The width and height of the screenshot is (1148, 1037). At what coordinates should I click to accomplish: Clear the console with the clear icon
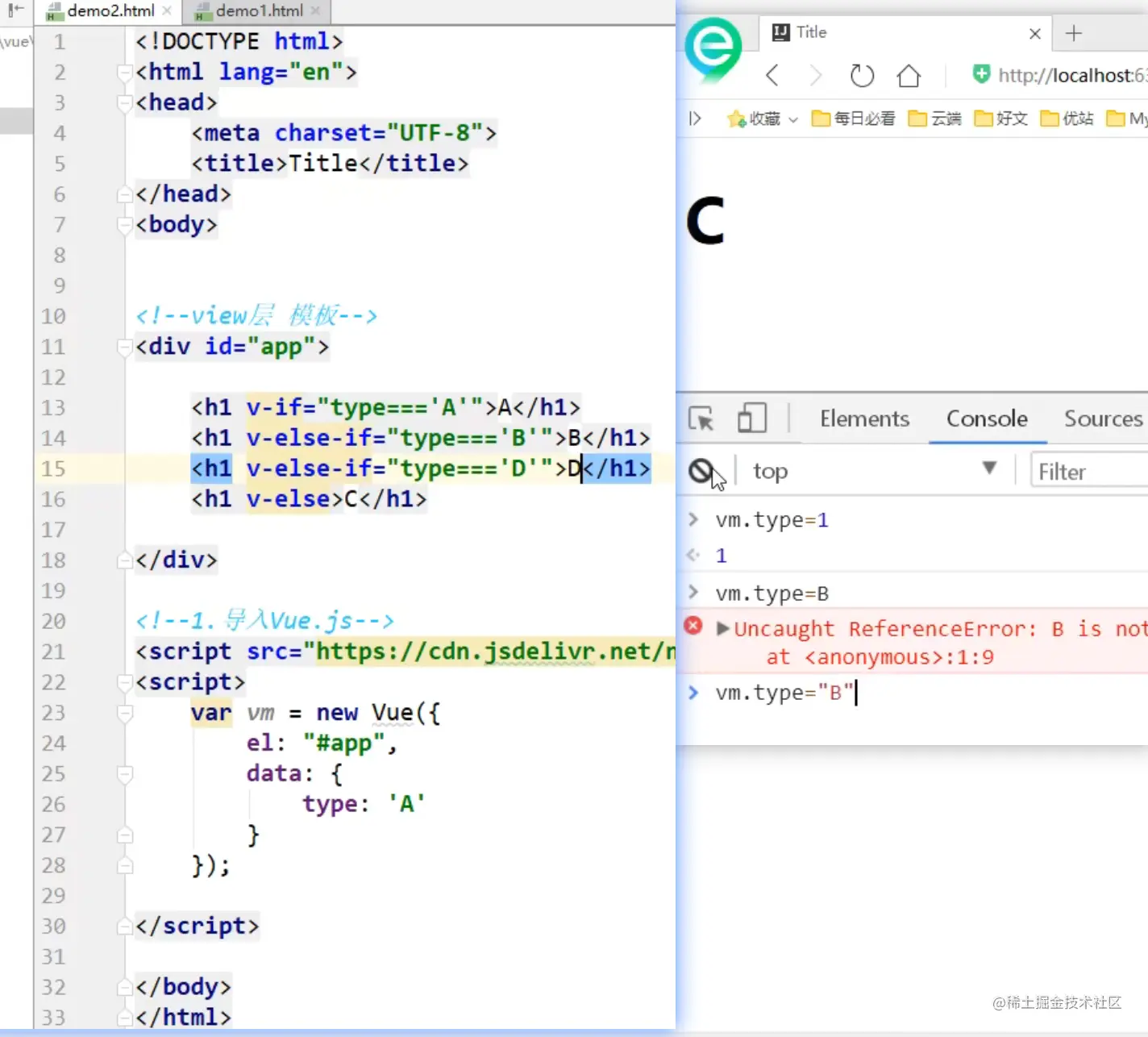coord(701,471)
